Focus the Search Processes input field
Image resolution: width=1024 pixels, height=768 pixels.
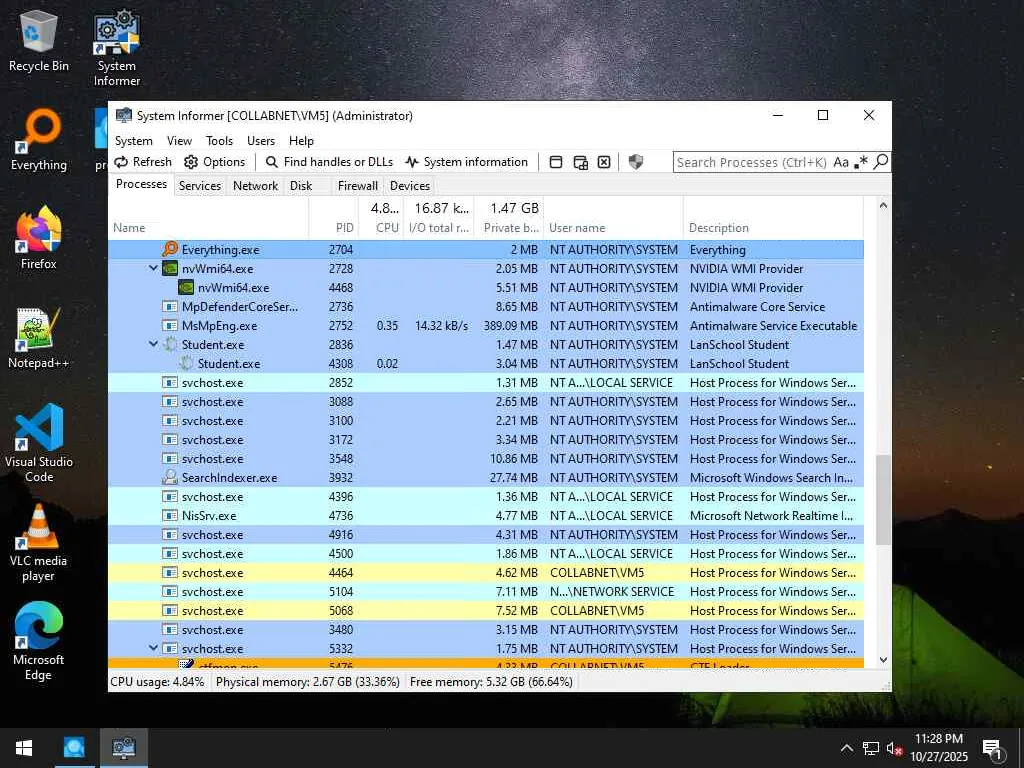click(752, 162)
